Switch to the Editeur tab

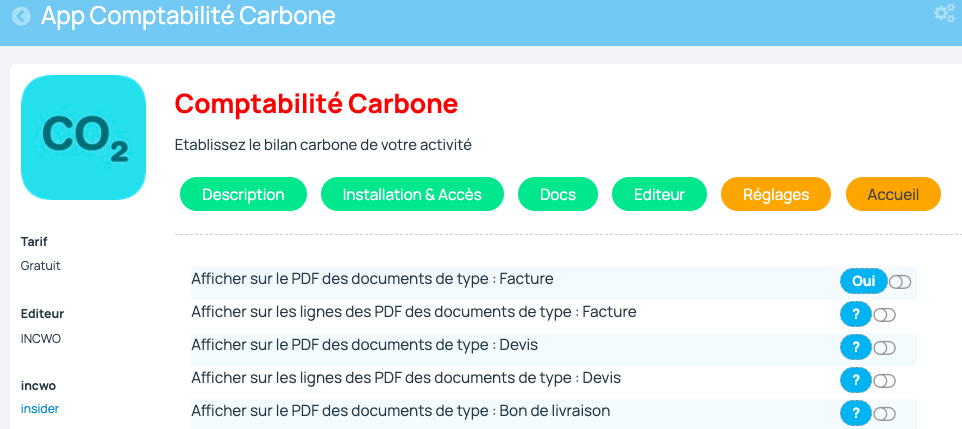coord(660,195)
